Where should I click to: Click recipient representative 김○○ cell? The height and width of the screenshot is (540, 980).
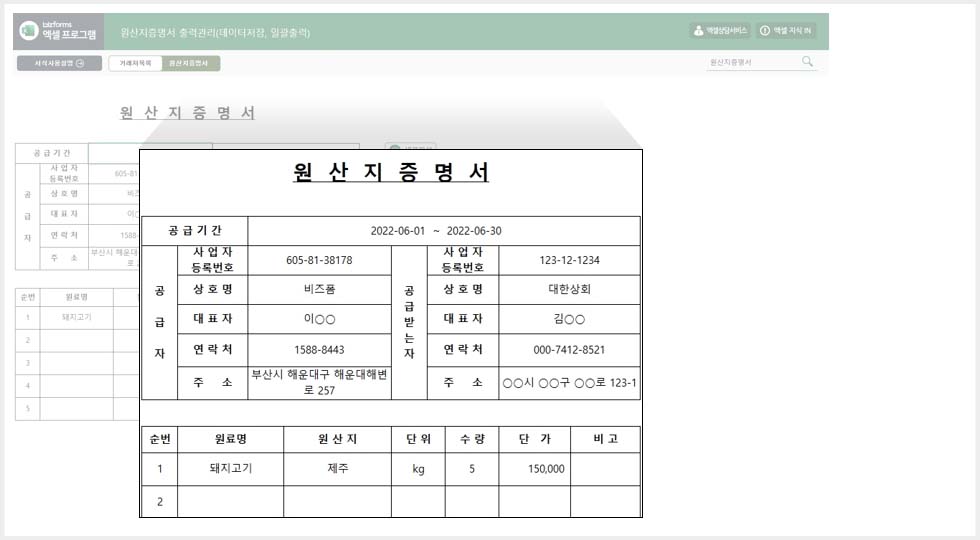569,319
